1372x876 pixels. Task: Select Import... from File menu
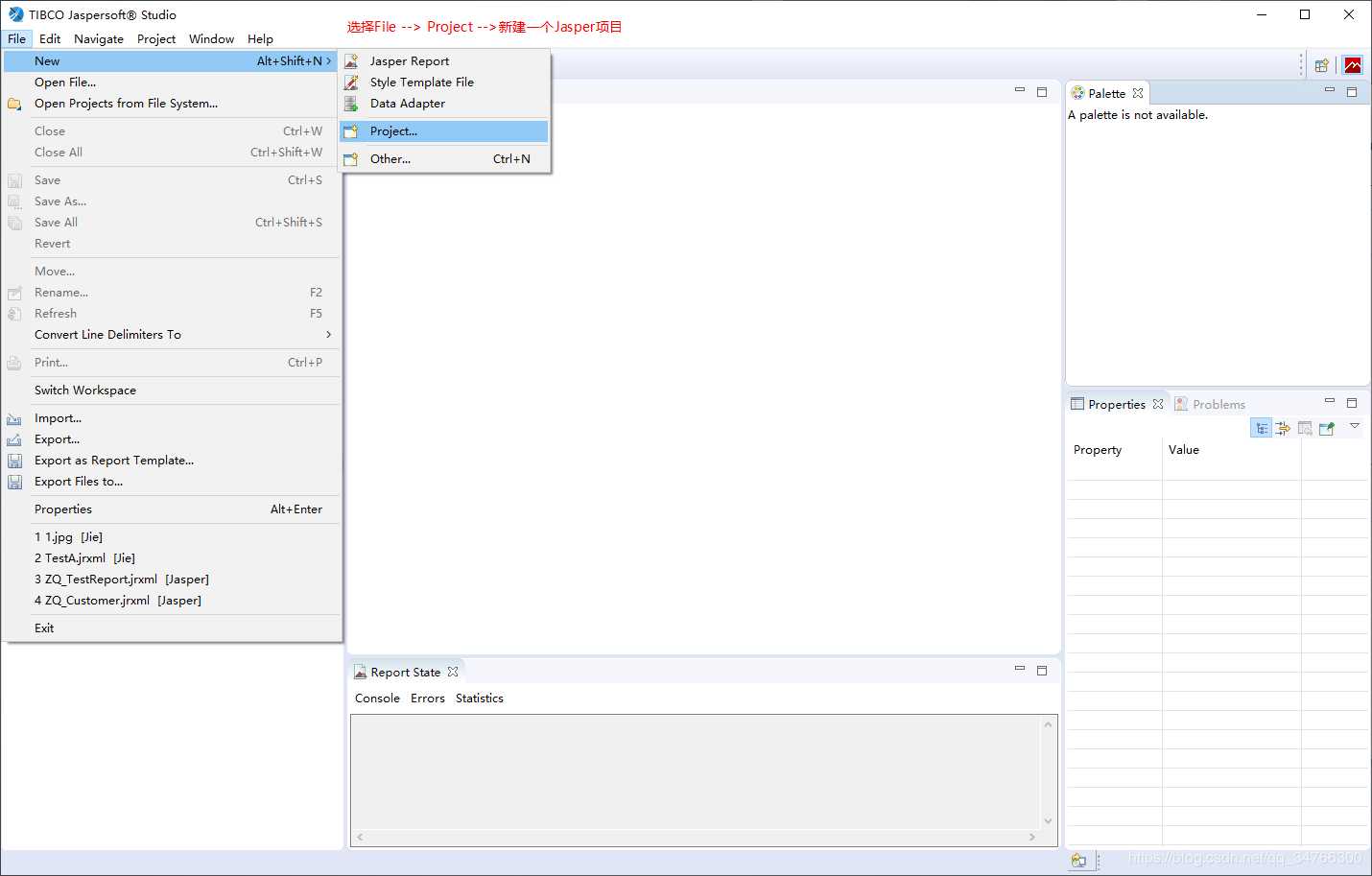pos(173,418)
